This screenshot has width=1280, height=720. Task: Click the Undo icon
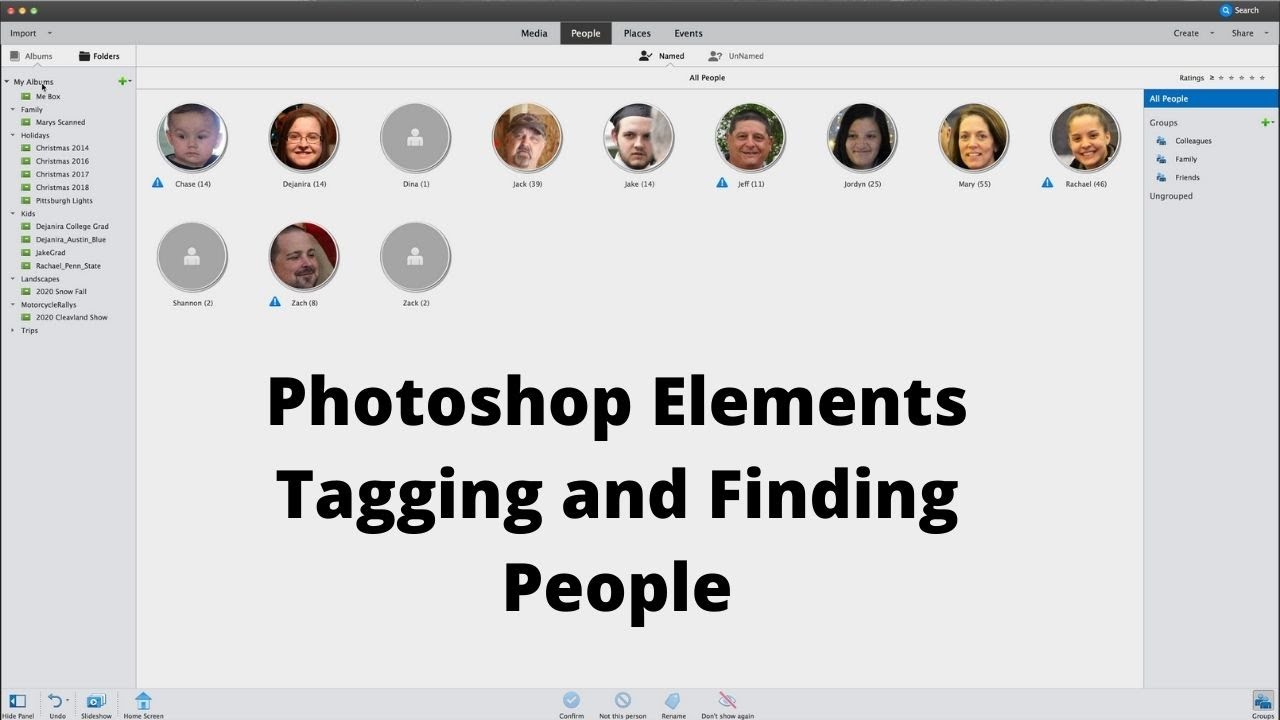[55, 701]
